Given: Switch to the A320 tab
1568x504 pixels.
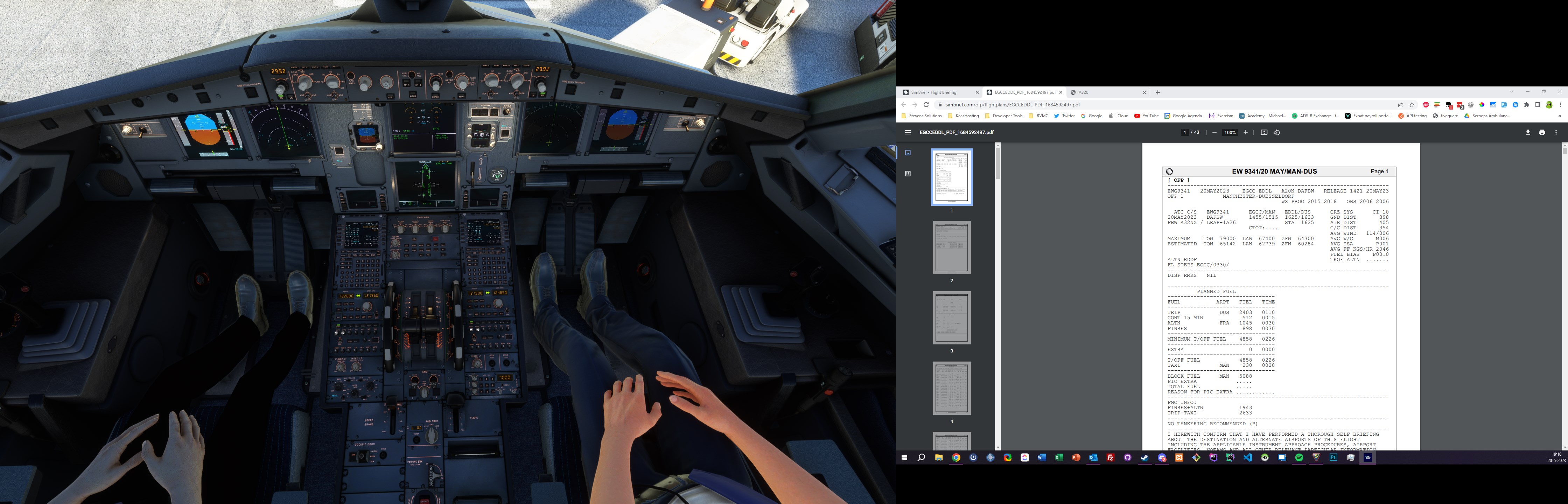Looking at the screenshot, I should 1084,92.
